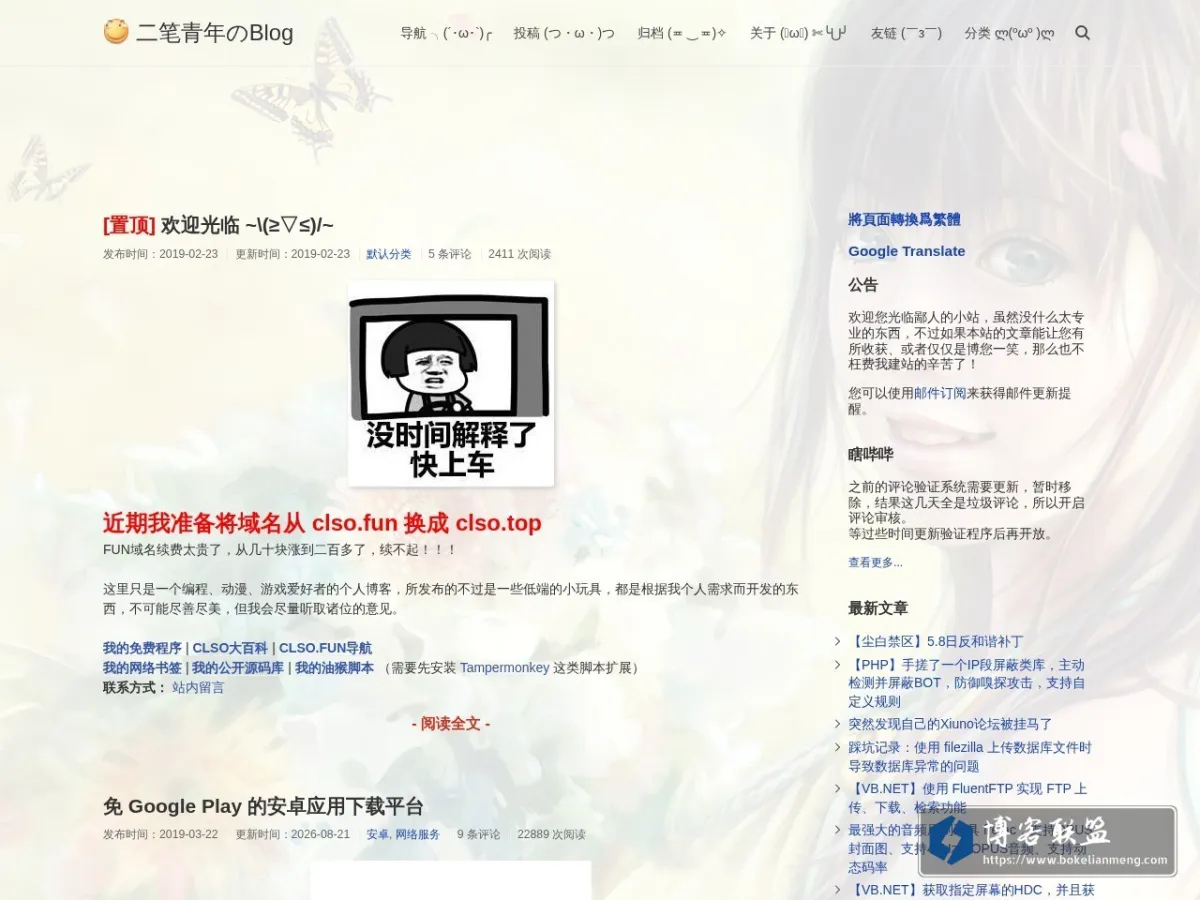
Task: Open the 关于 menu item
Action: pos(799,33)
